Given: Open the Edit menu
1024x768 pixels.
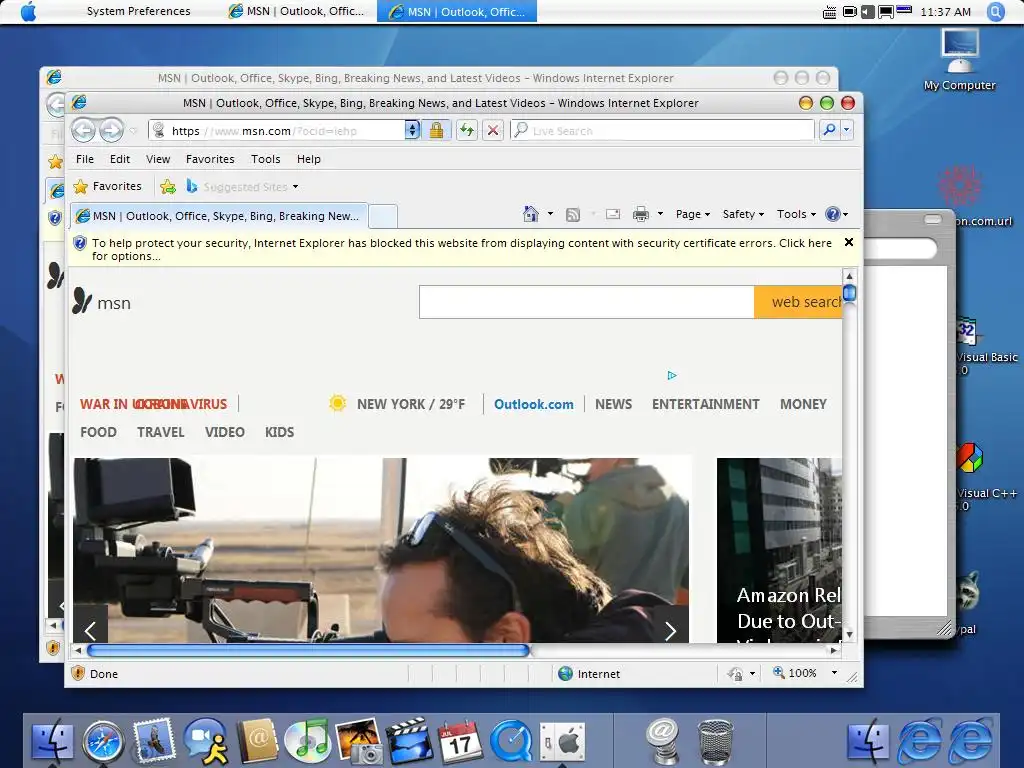Looking at the screenshot, I should [x=120, y=159].
